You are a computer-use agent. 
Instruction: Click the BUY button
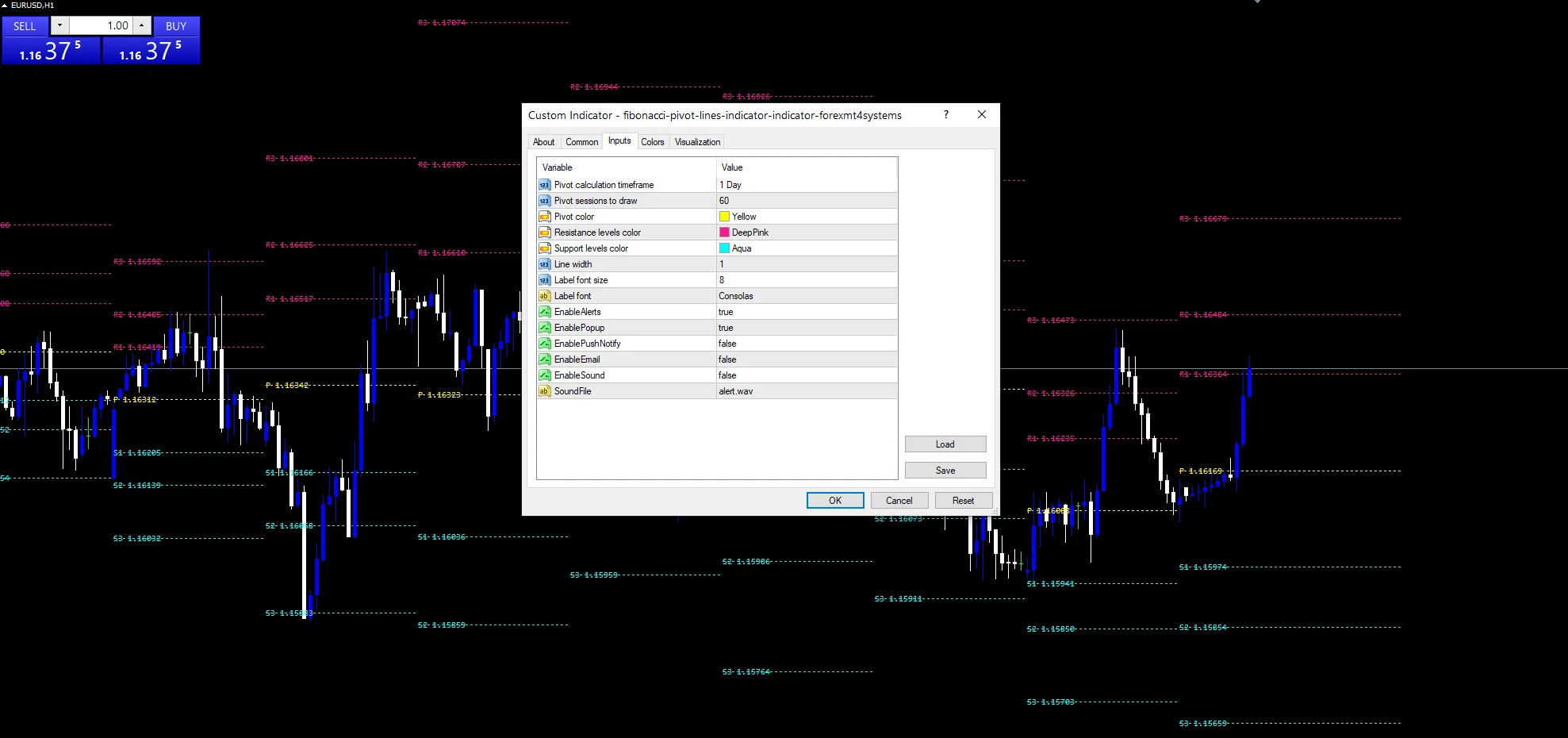pyautogui.click(x=176, y=26)
